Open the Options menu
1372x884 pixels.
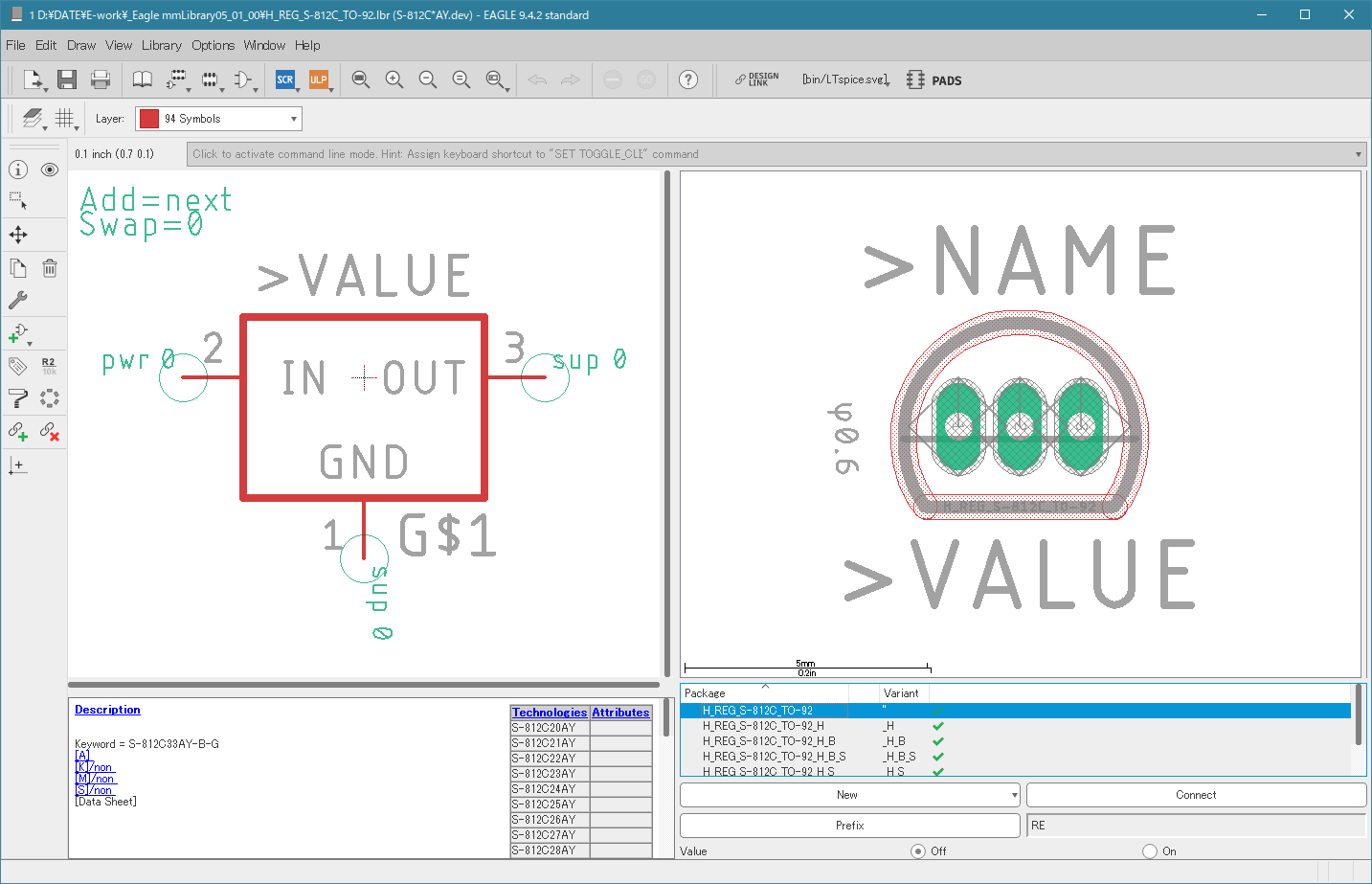pyautogui.click(x=213, y=45)
